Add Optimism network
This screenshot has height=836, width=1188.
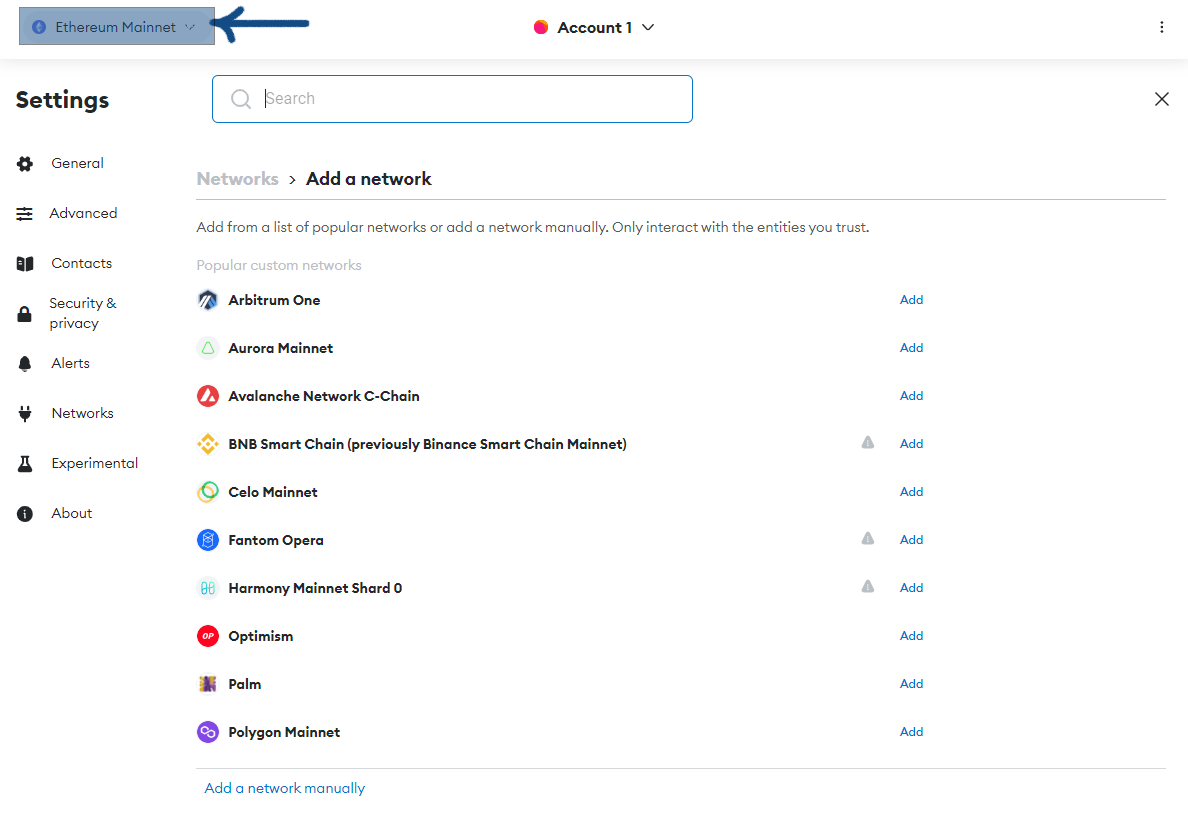[x=911, y=635]
